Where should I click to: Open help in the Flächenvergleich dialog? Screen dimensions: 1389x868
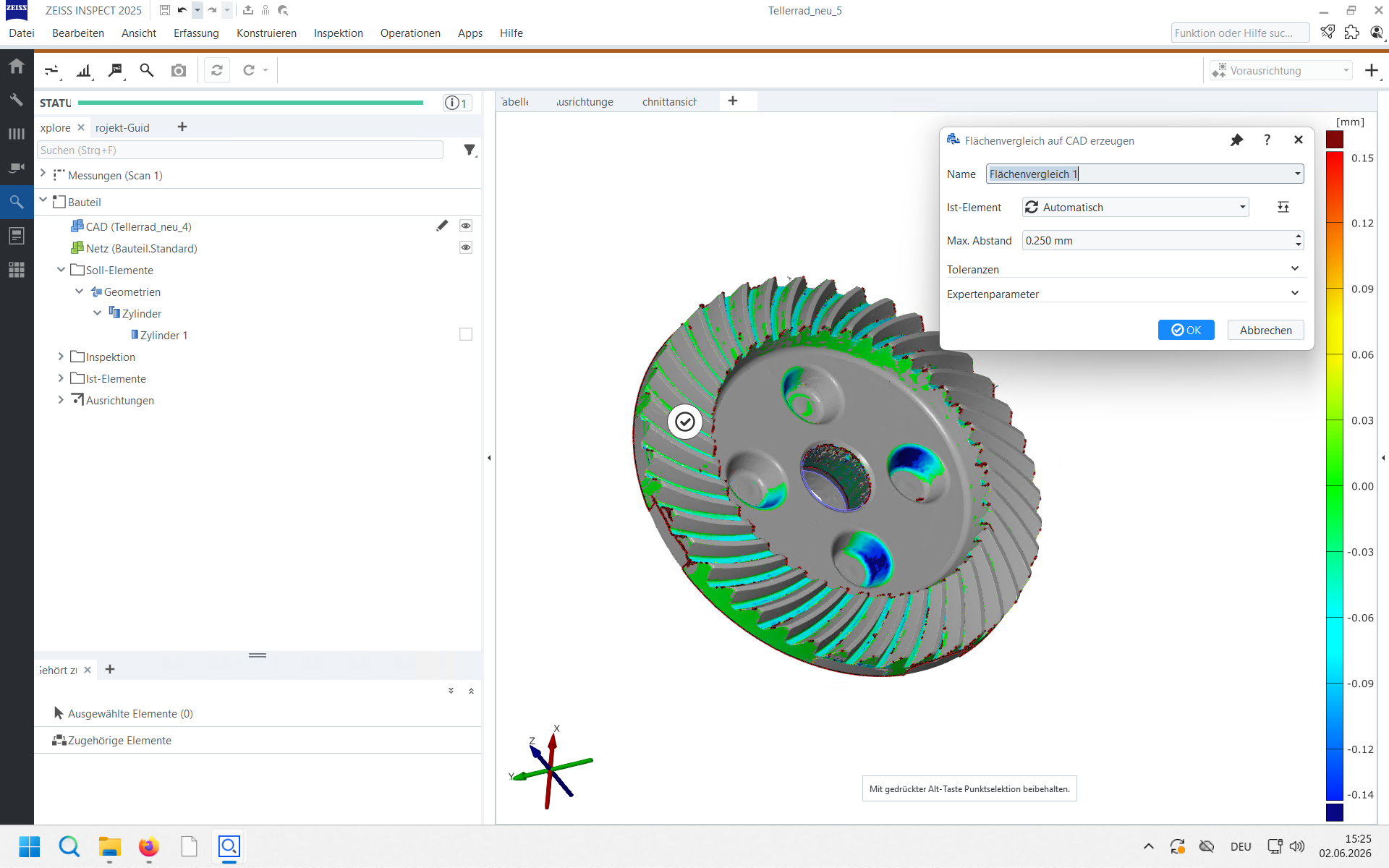(x=1267, y=140)
